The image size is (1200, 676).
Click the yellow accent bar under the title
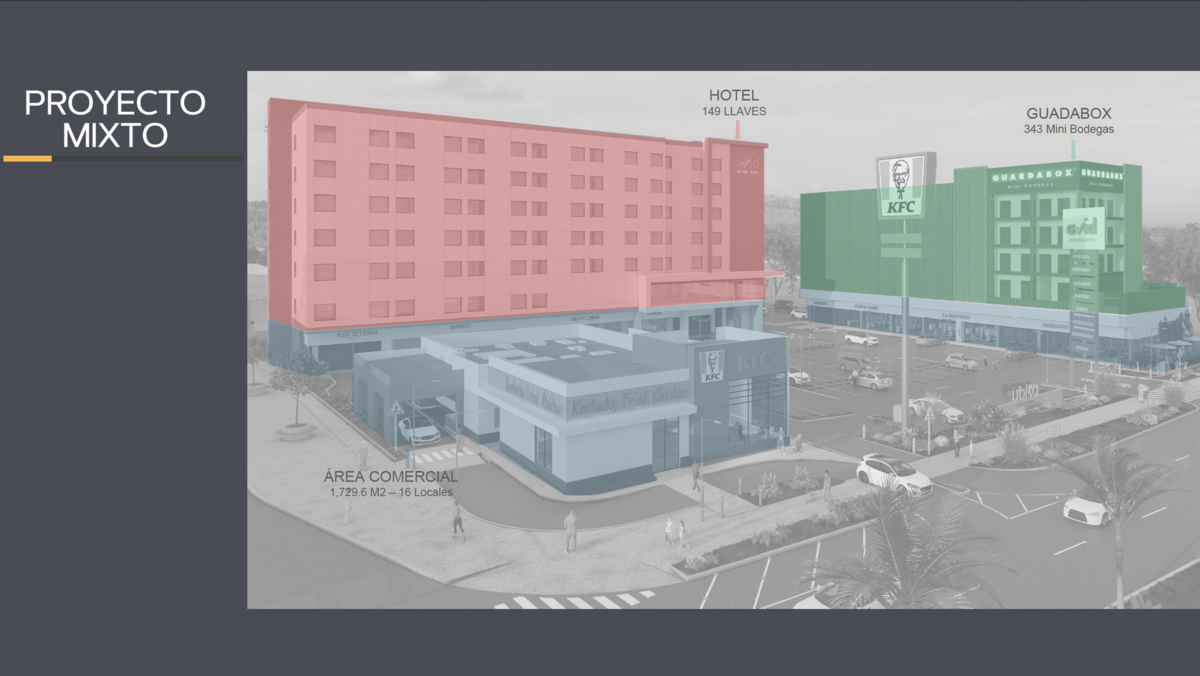click(27, 158)
